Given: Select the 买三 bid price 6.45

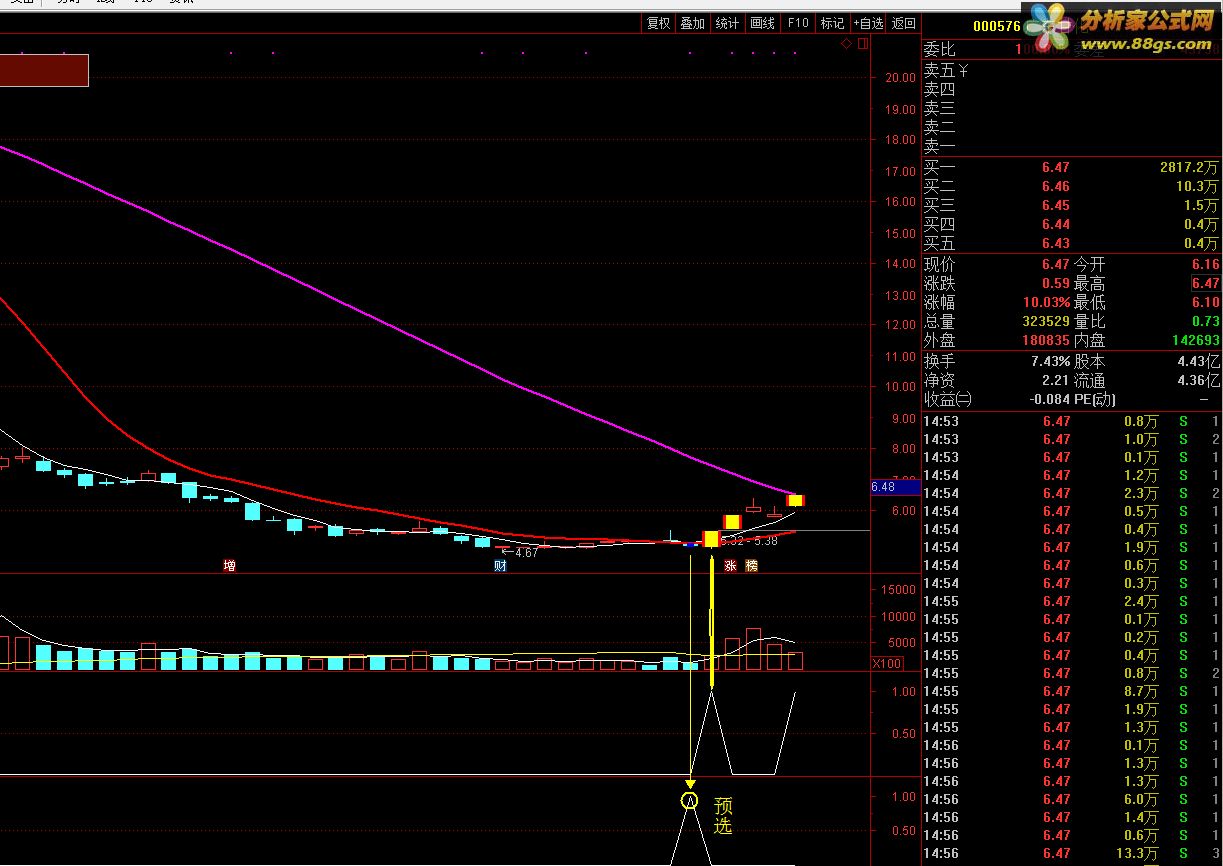Looking at the screenshot, I should click(x=1056, y=205).
